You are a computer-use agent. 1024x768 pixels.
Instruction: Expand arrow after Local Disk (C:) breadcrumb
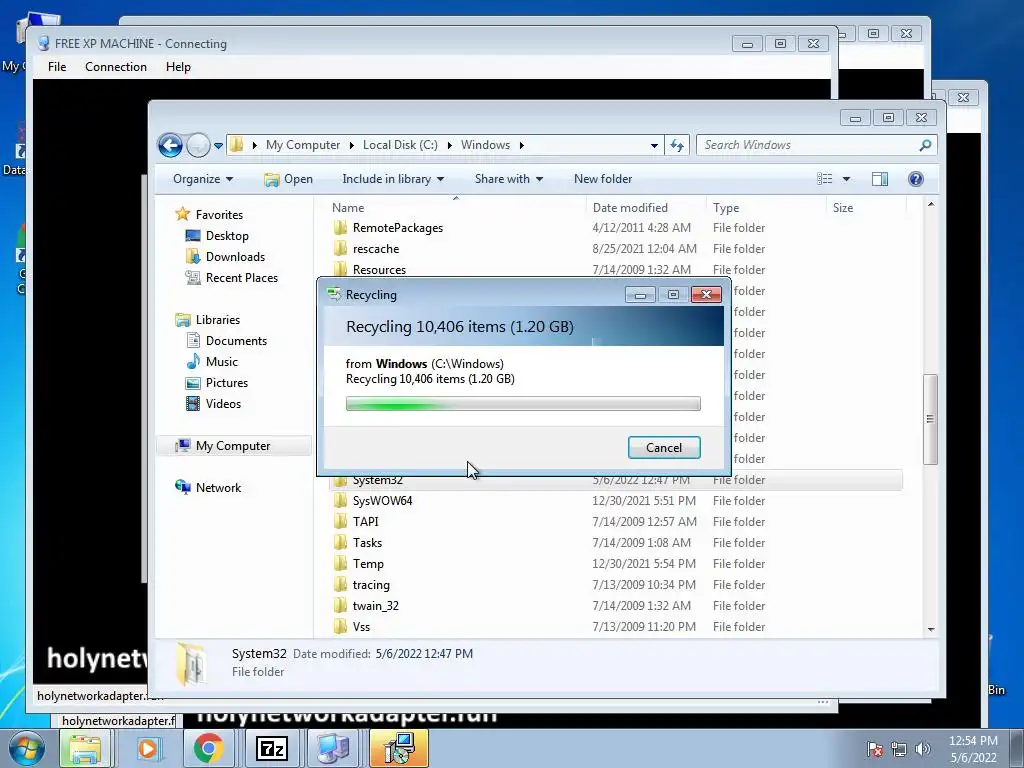point(449,145)
